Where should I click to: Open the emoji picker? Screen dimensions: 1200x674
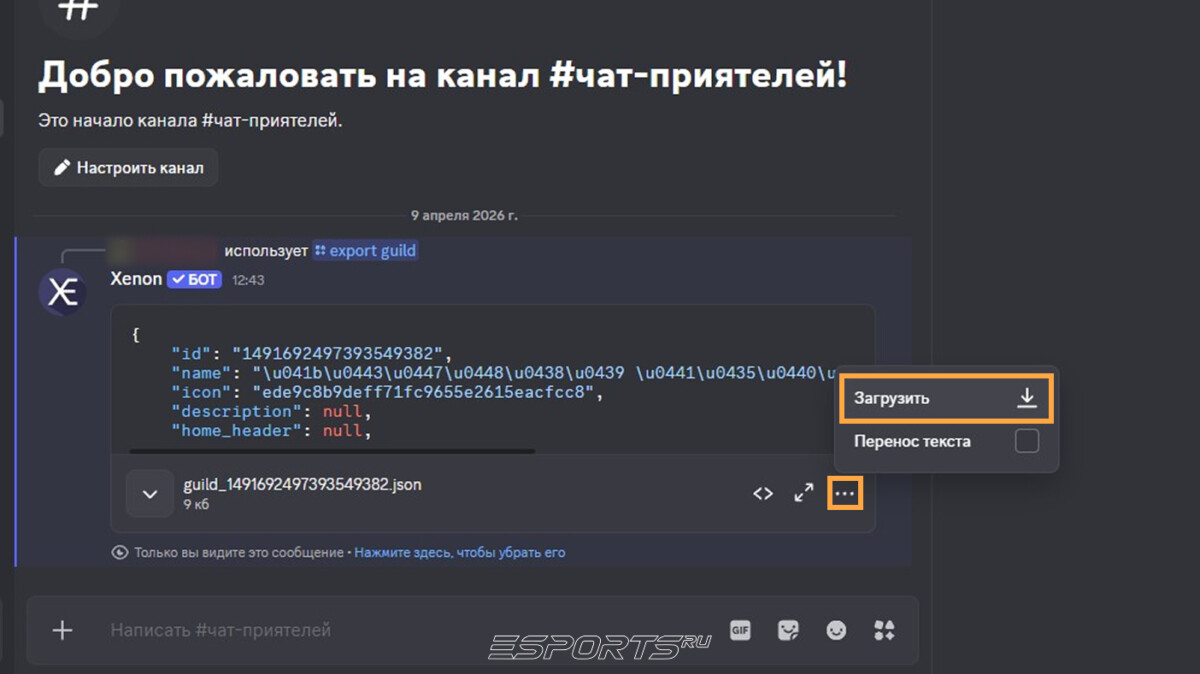pyautogui.click(x=836, y=631)
